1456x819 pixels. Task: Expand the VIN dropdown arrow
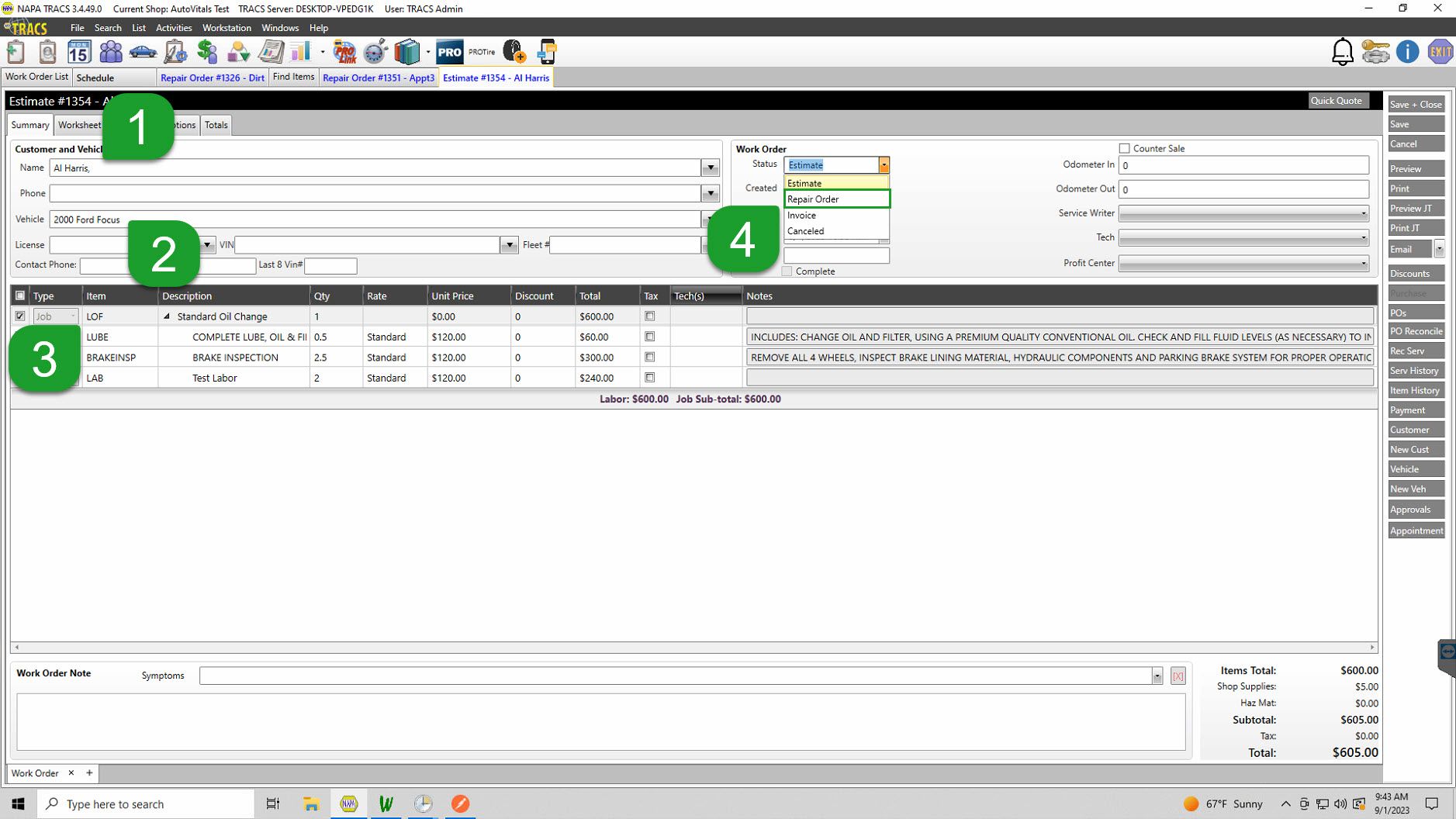509,244
